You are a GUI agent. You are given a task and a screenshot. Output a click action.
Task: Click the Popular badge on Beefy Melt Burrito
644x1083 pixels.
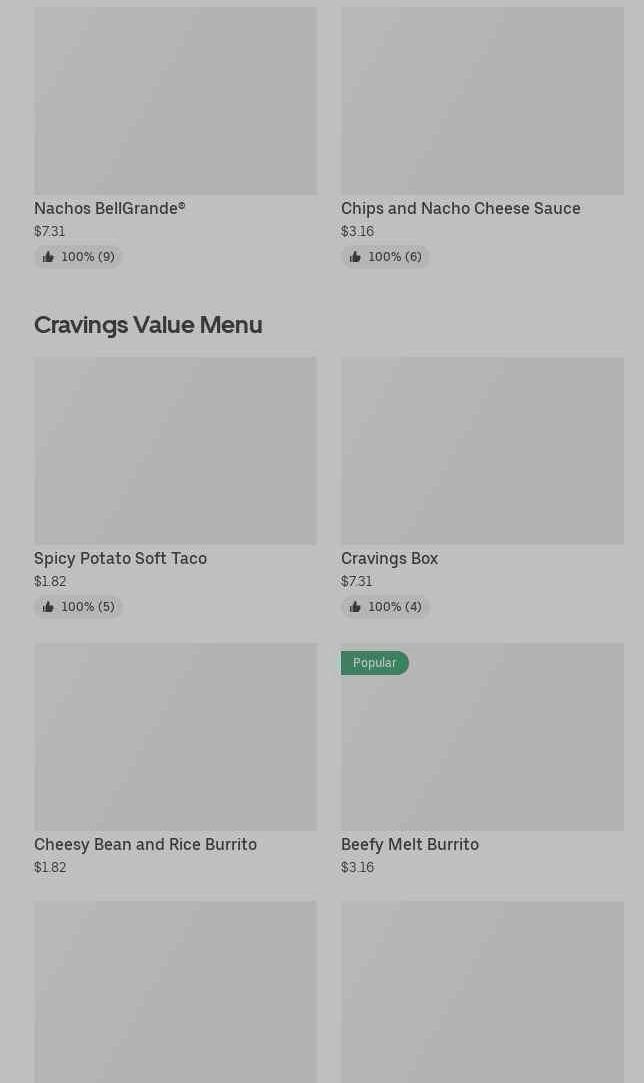coord(374,663)
